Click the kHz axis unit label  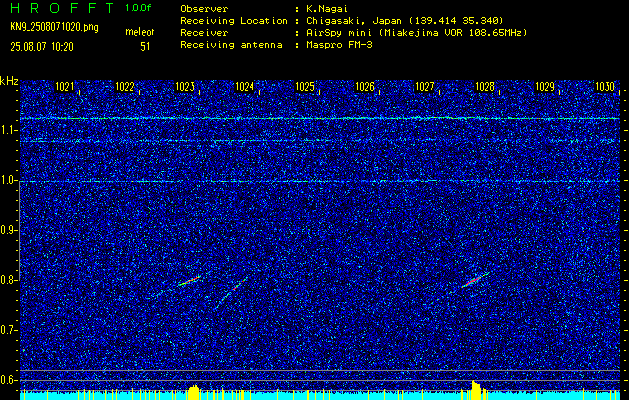(x=9, y=81)
